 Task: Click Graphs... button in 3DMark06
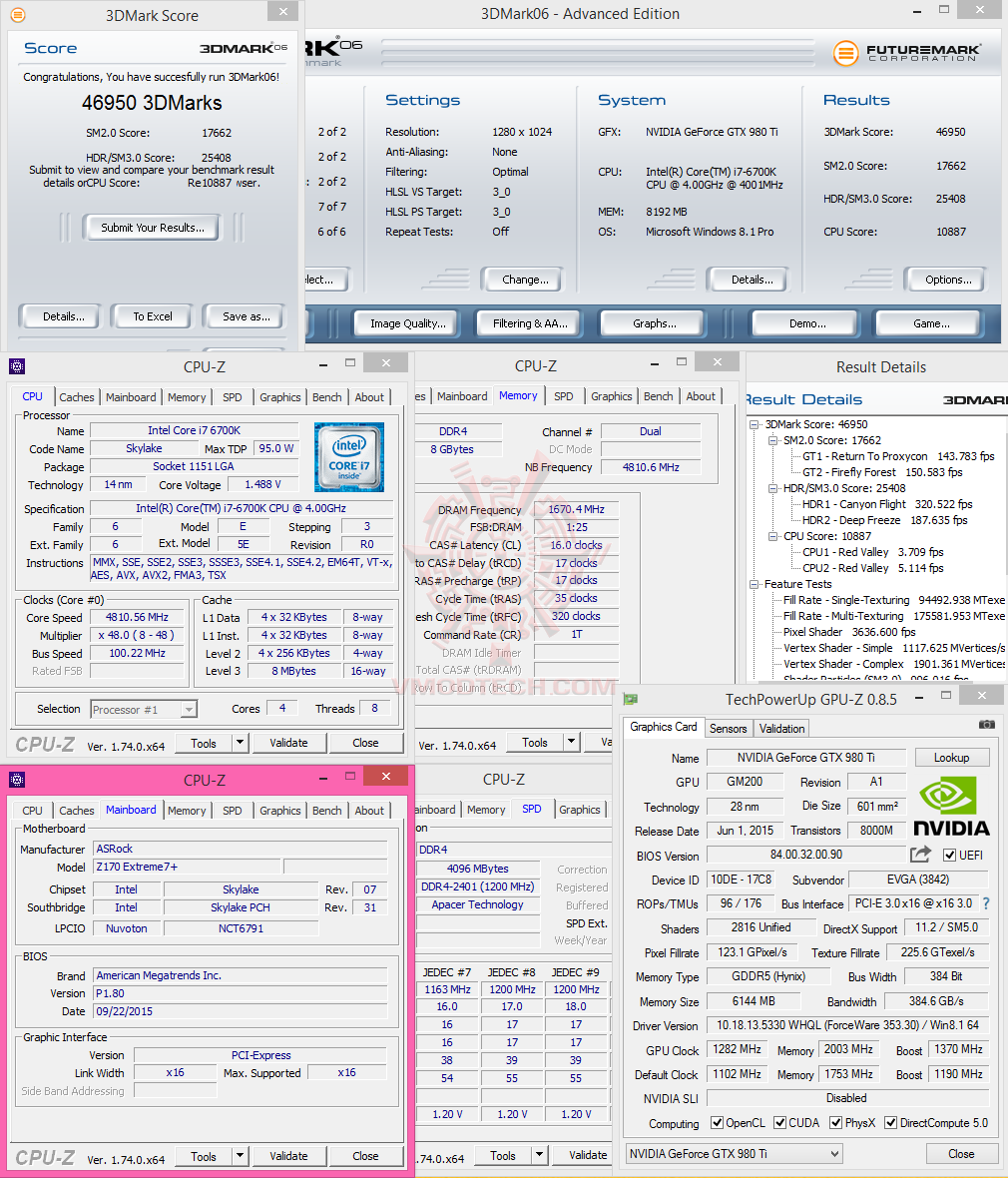(x=655, y=323)
